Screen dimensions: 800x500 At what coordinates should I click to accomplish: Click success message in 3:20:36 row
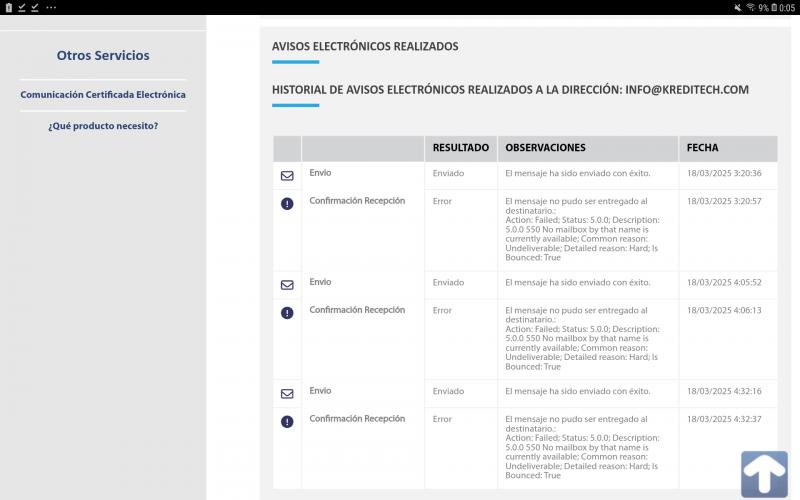578,173
